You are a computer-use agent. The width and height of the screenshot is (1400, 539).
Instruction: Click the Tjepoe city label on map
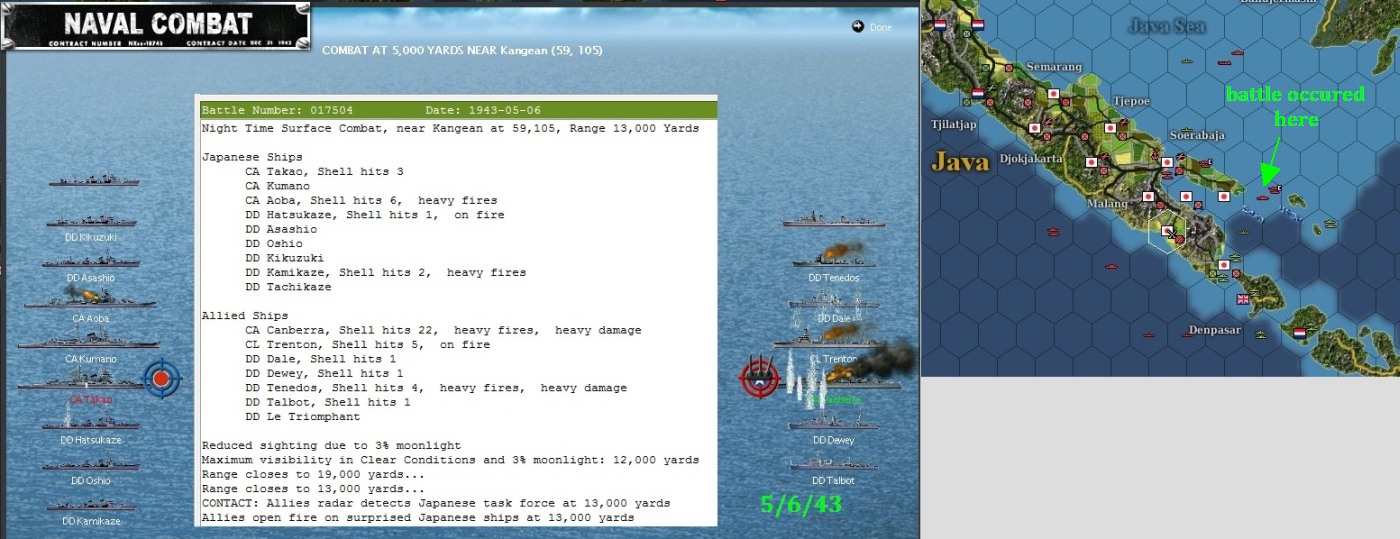1132,101
